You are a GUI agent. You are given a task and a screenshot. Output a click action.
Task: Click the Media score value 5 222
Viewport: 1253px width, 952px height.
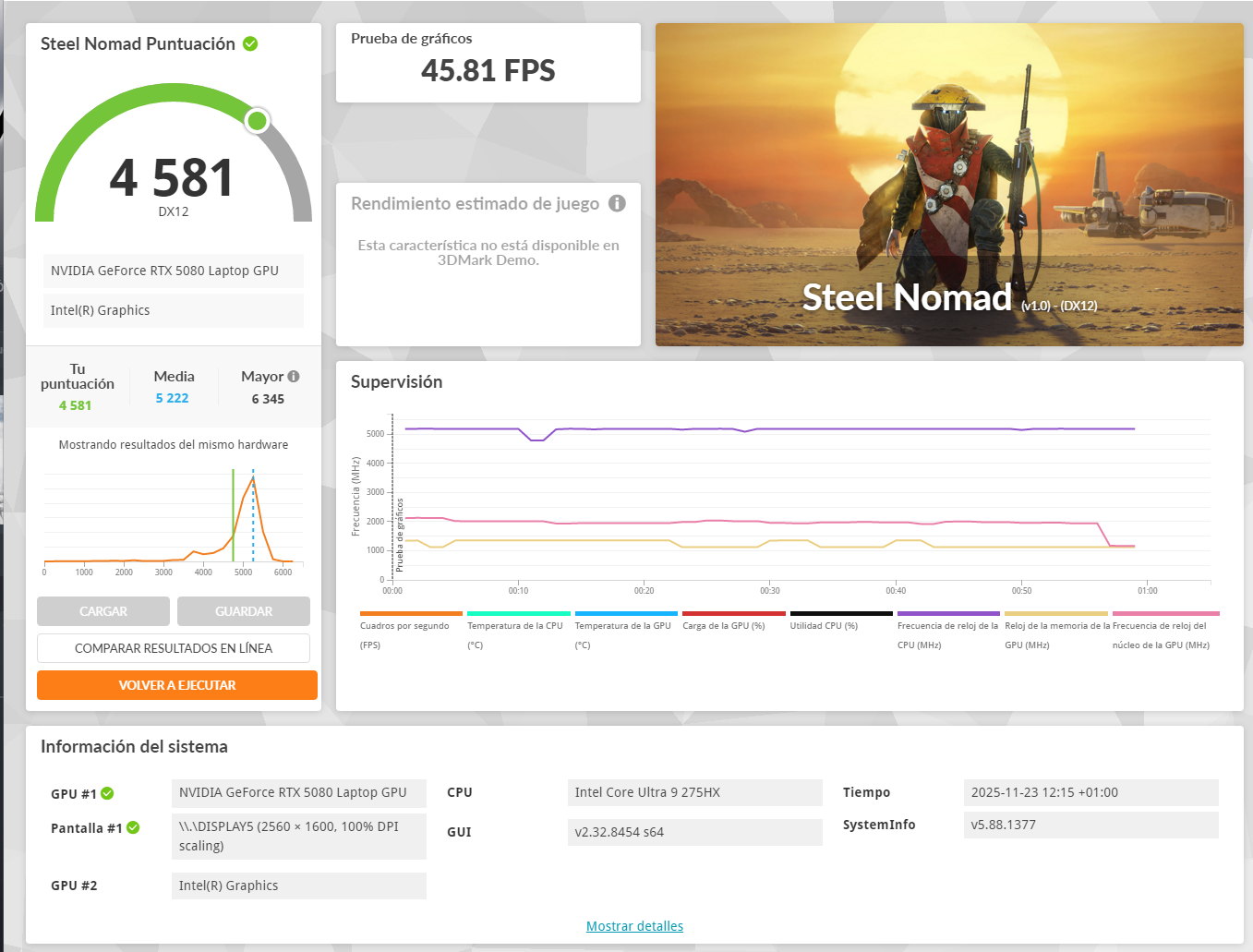pyautogui.click(x=172, y=398)
